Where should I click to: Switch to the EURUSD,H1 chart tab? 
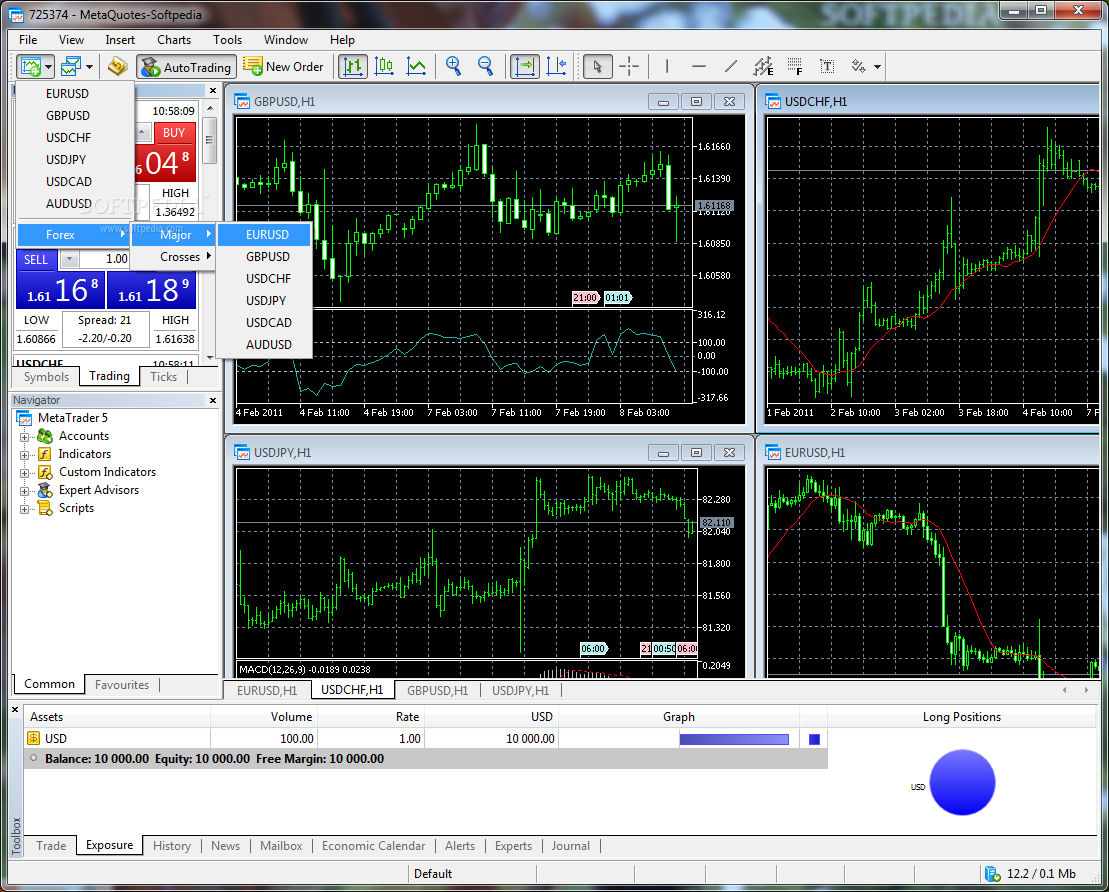pyautogui.click(x=267, y=690)
